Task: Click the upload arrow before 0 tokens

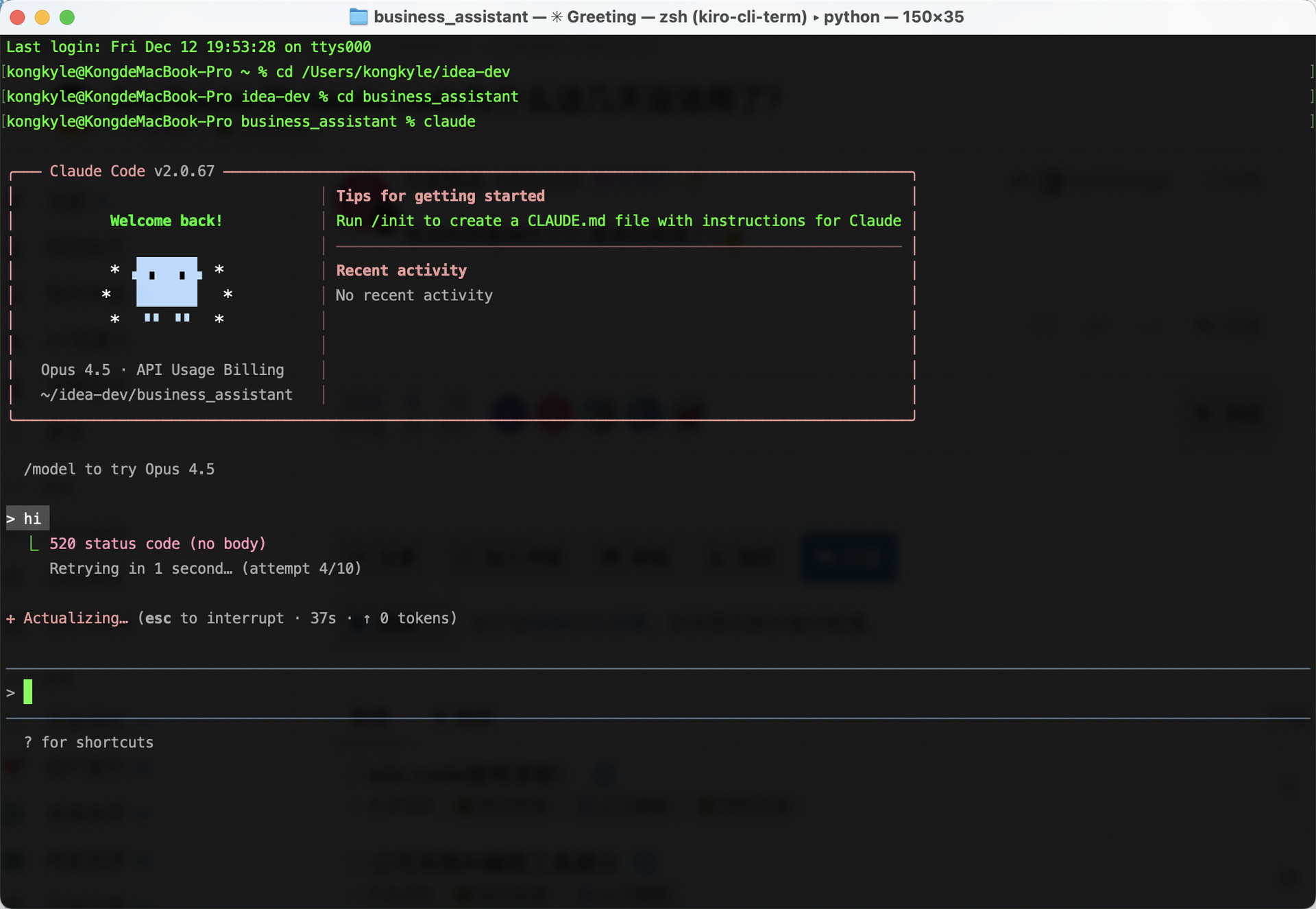Action: tap(367, 619)
